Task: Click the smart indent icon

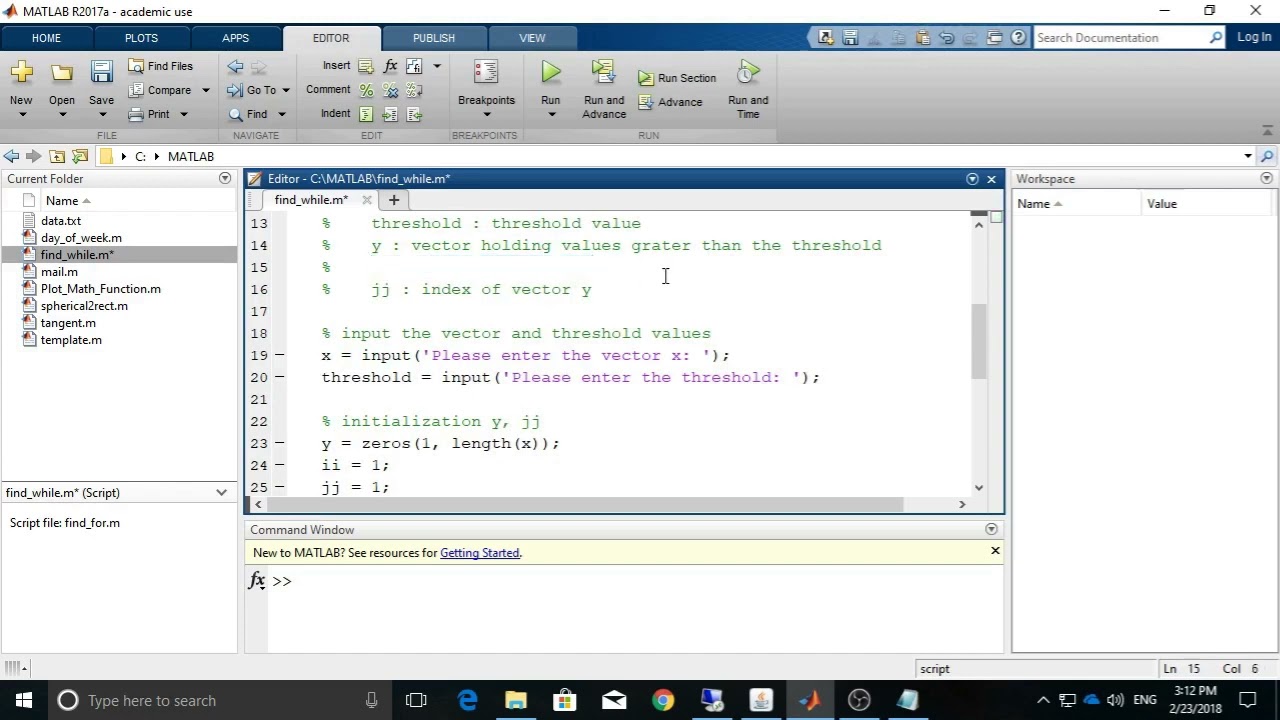Action: click(366, 114)
